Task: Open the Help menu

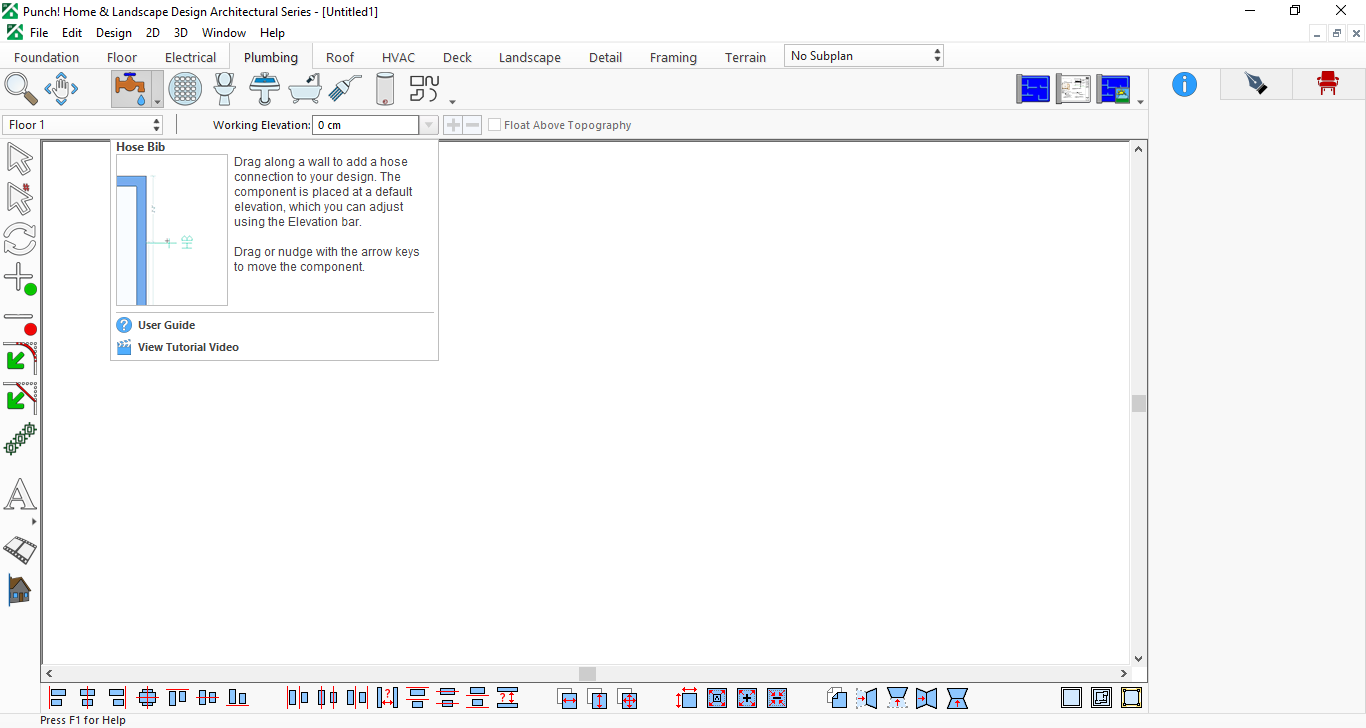Action: pos(272,33)
